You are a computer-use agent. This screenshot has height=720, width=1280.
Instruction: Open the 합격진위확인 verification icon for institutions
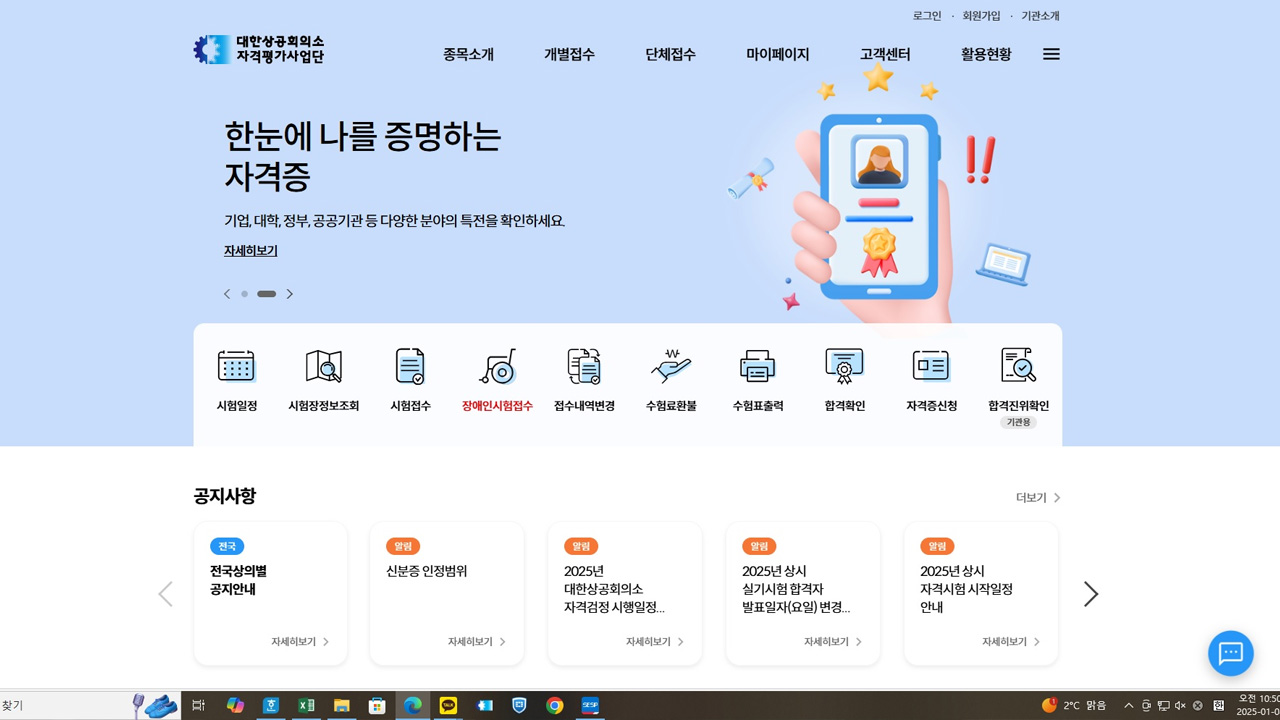[1017, 380]
